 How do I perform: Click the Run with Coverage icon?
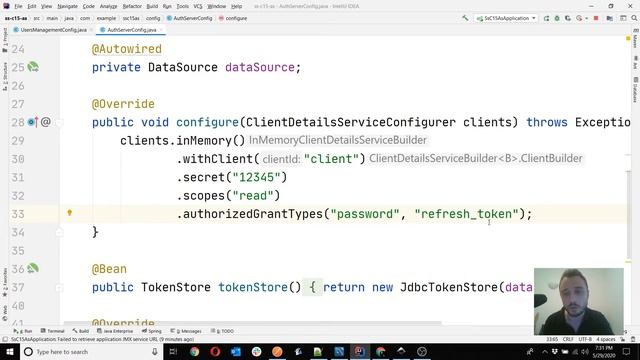[x=568, y=18]
